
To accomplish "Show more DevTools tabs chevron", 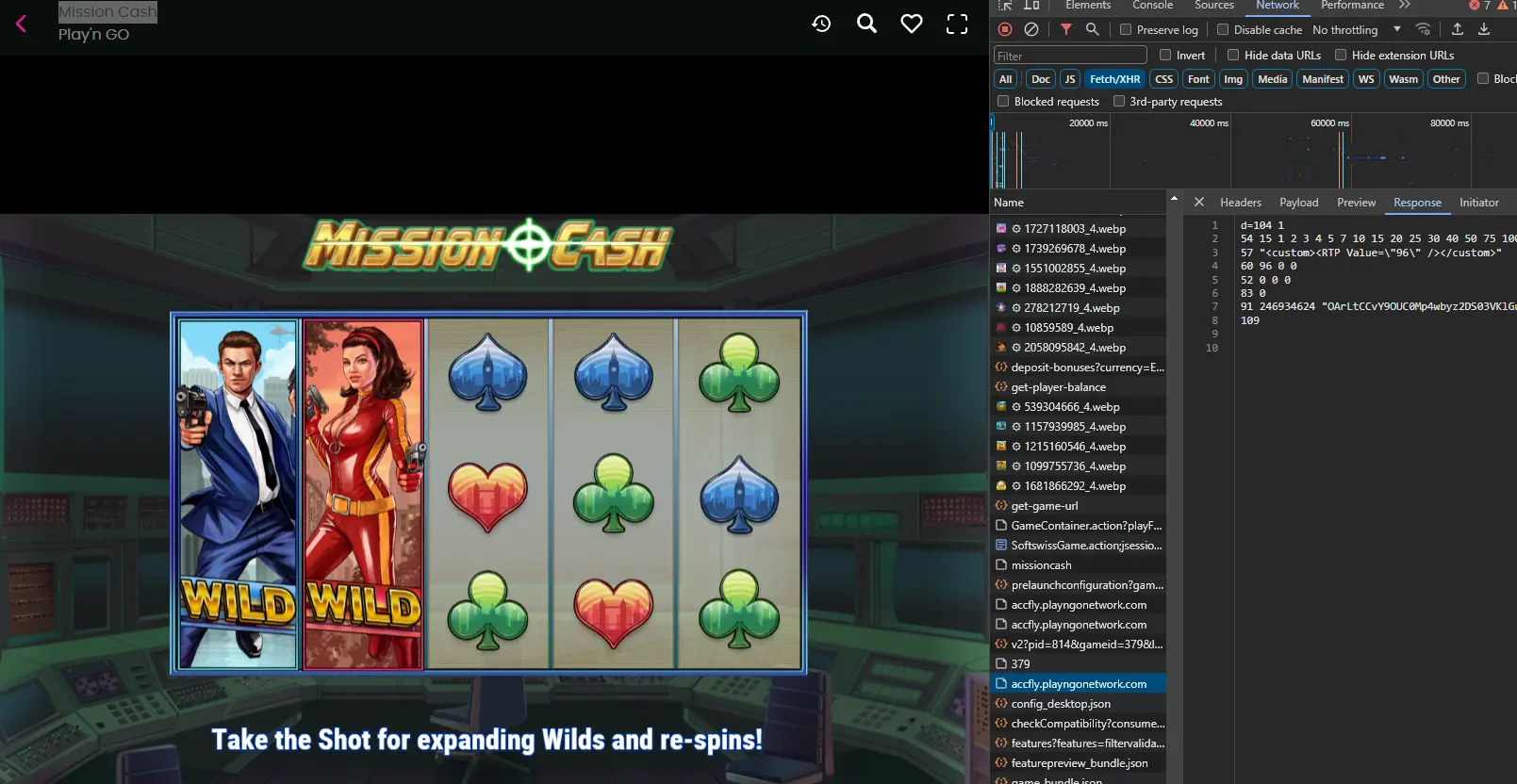I will 1405,6.
